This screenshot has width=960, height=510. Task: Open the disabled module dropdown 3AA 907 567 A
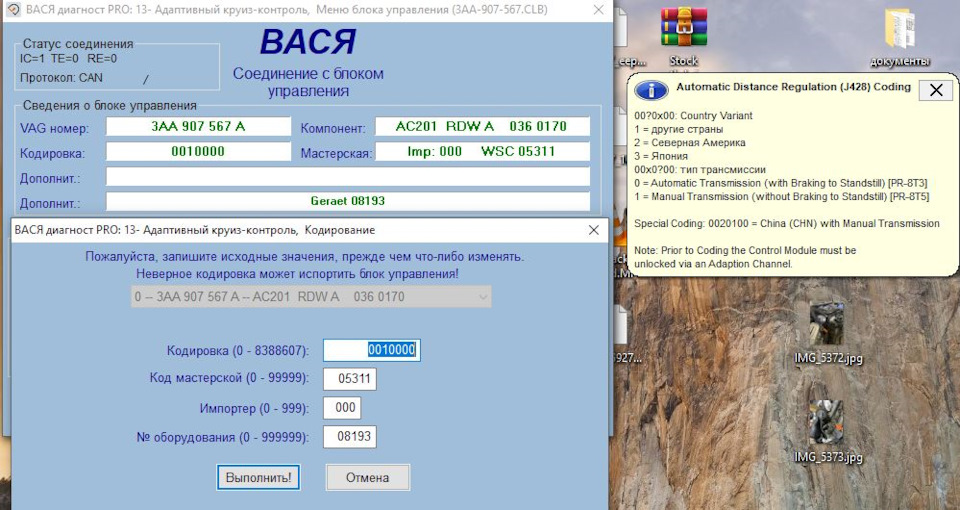311,297
